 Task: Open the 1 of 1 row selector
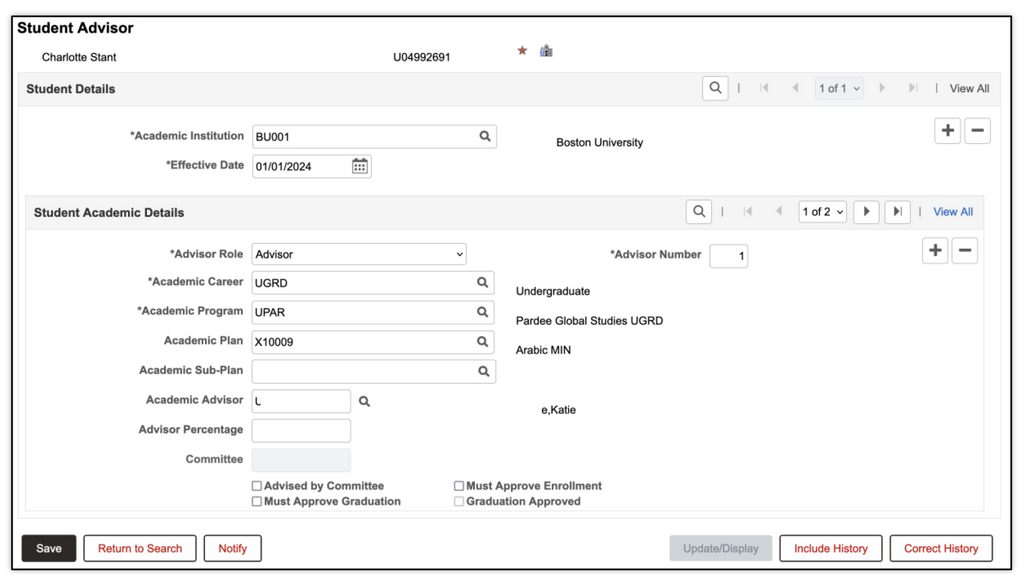tap(839, 88)
